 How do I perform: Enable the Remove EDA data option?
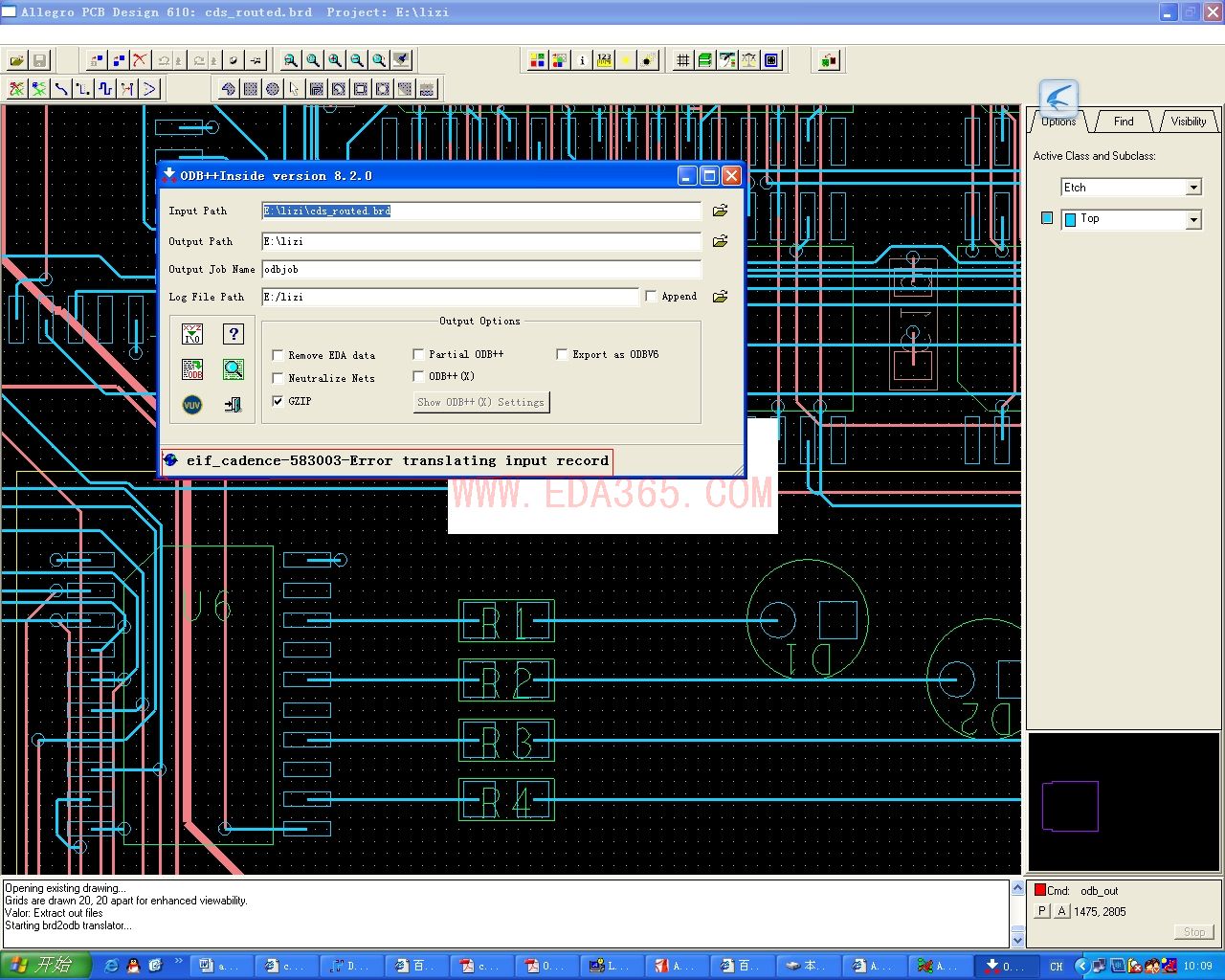click(278, 354)
